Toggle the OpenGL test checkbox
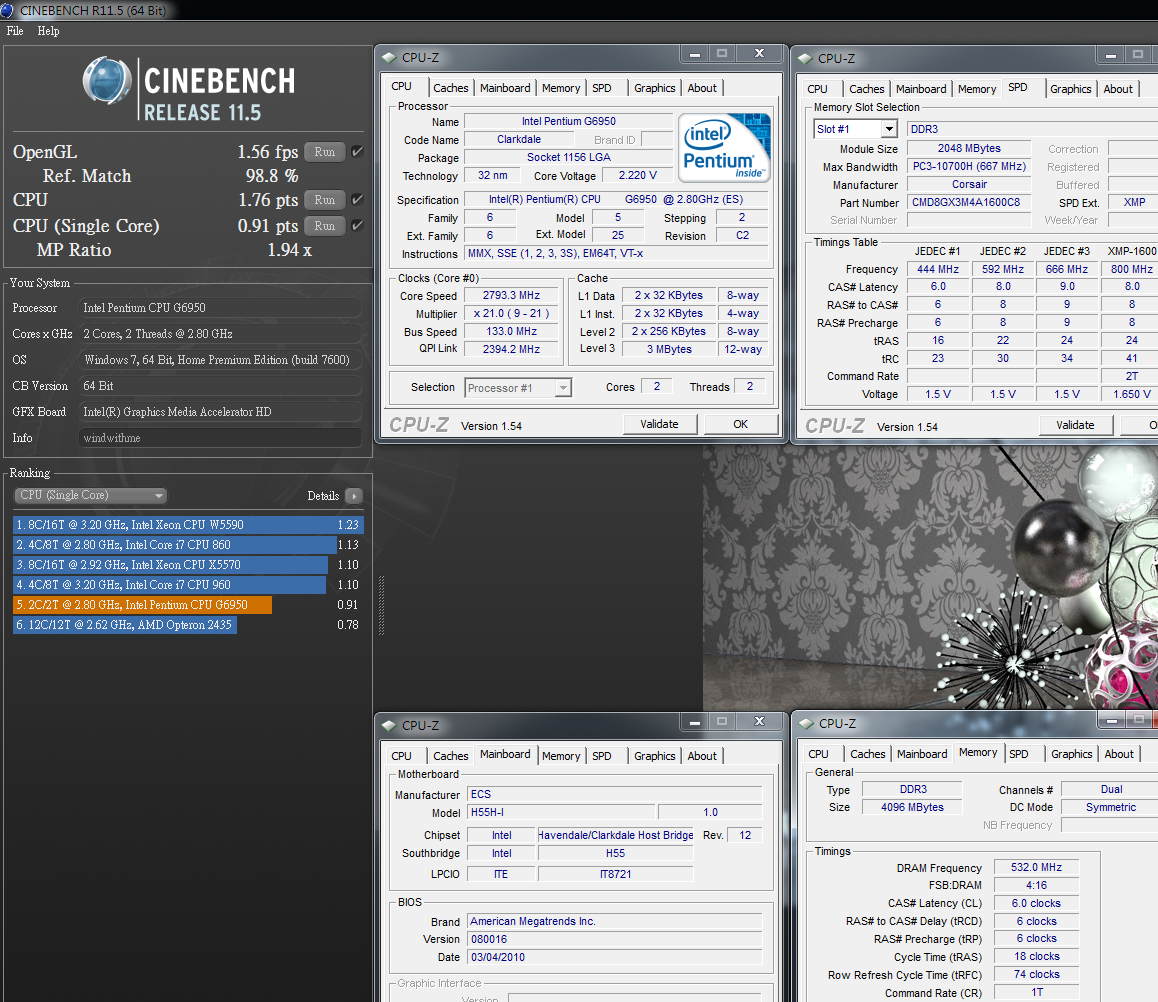The width and height of the screenshot is (1158, 1002). point(357,152)
